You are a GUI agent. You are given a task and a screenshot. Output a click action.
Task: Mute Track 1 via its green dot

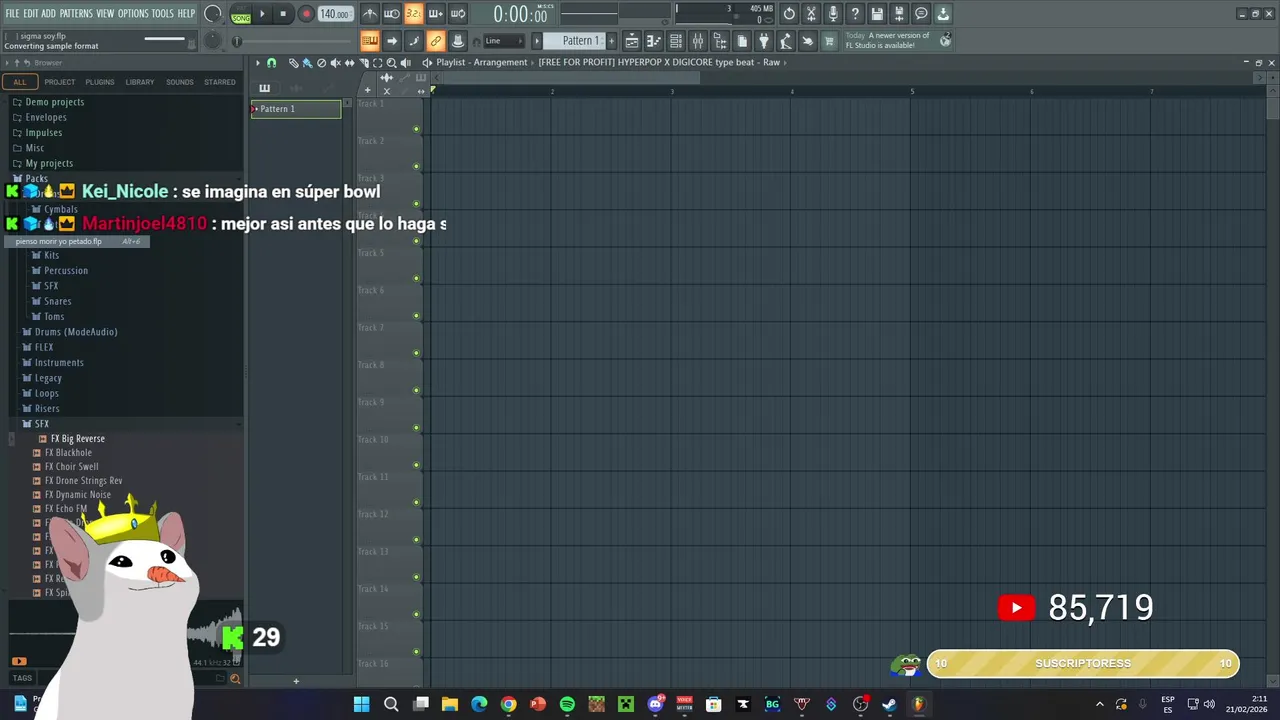pyautogui.click(x=416, y=129)
